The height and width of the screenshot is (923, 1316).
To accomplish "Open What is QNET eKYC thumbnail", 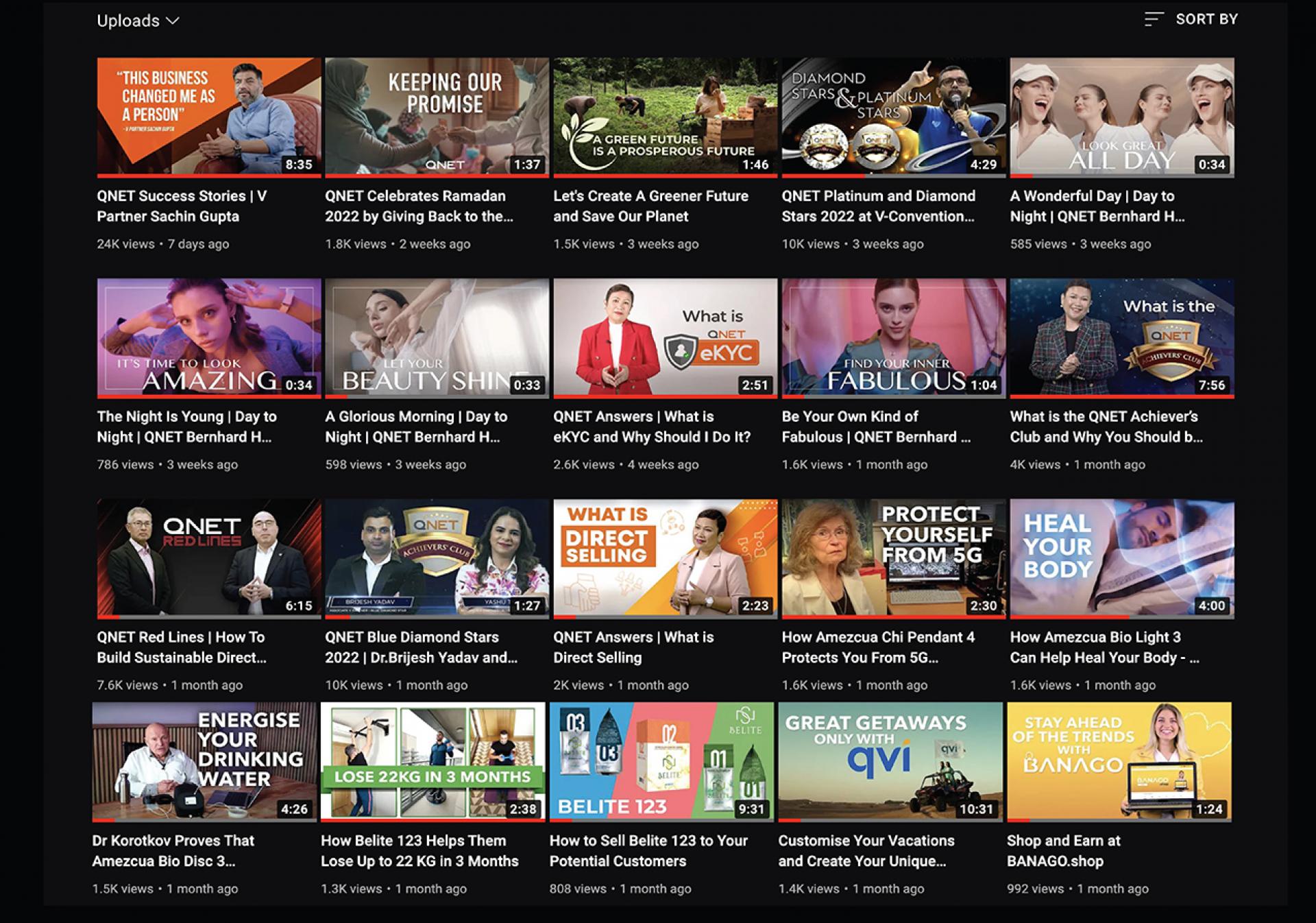I will (666, 338).
